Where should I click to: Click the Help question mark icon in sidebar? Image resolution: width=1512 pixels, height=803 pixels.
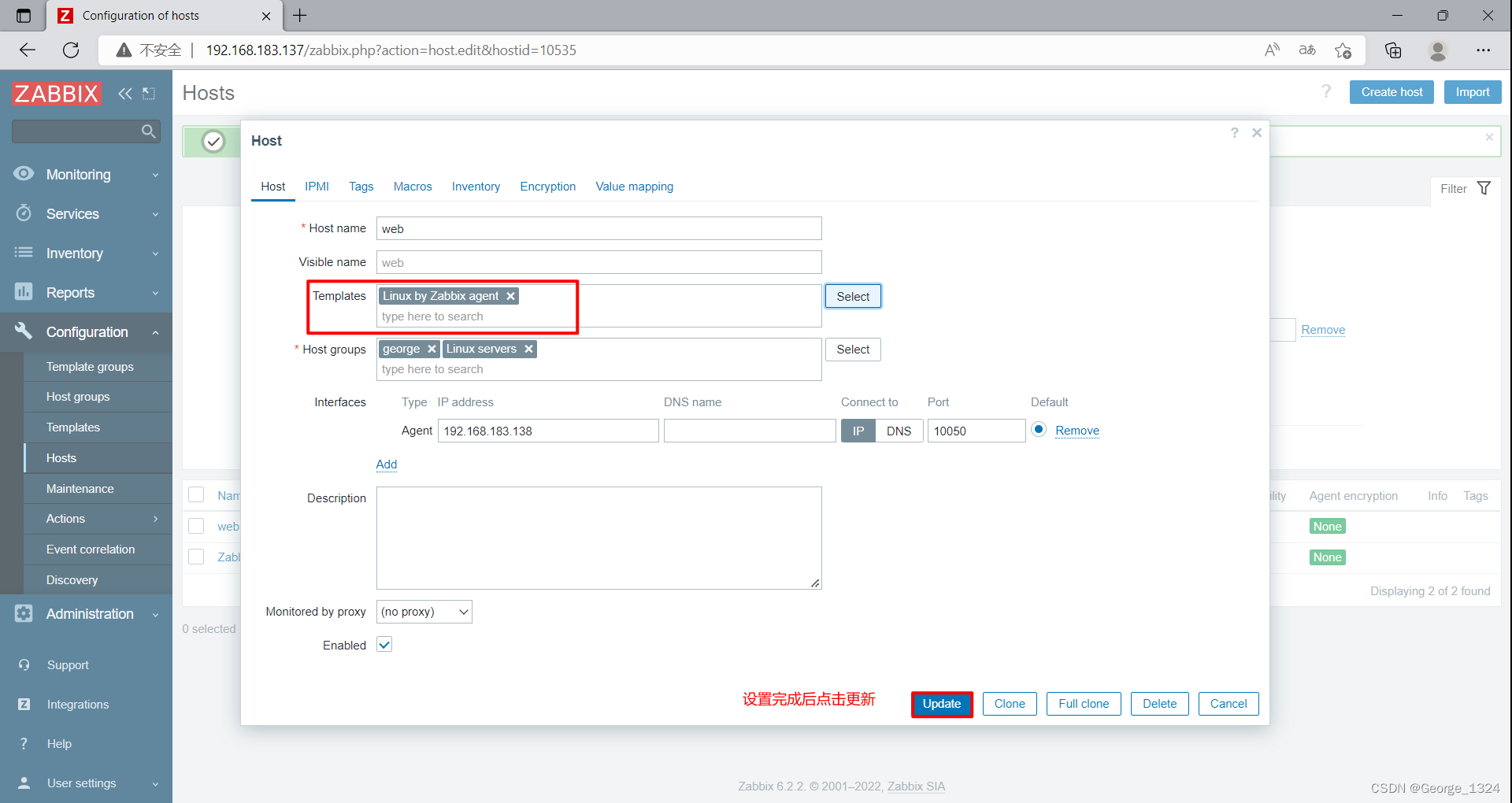[24, 744]
